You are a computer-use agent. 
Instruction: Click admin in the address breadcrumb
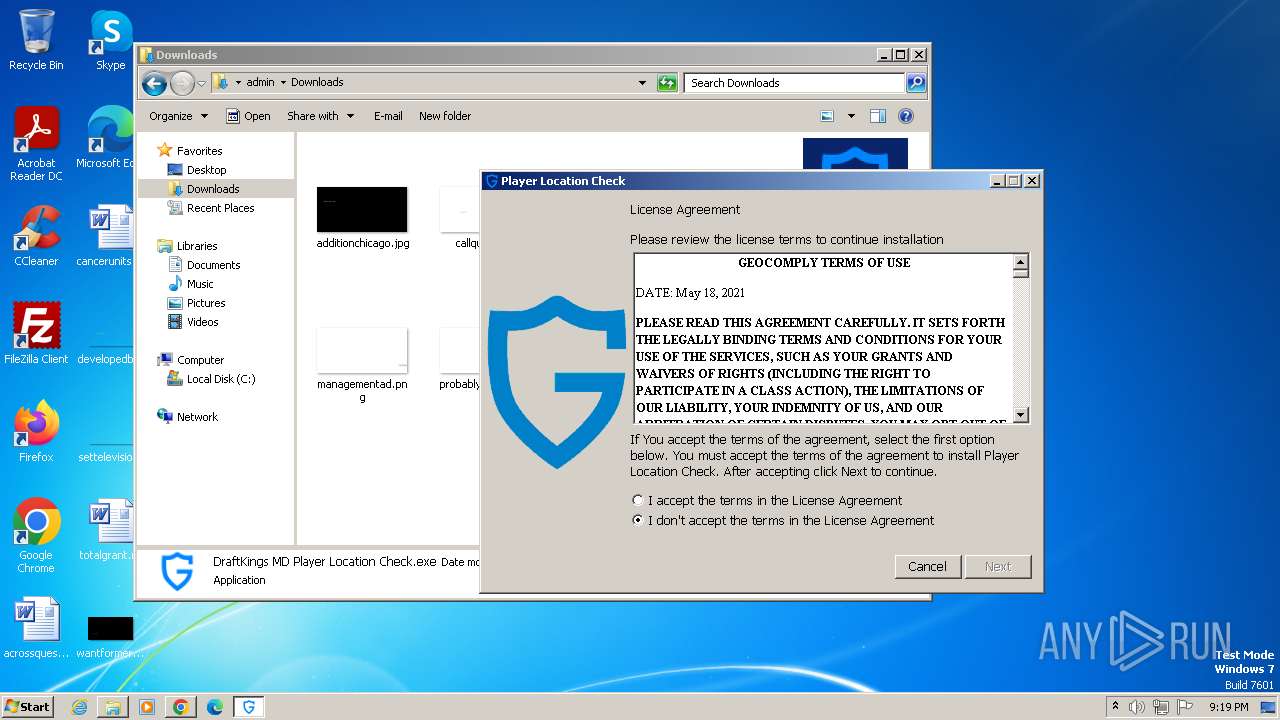click(260, 83)
